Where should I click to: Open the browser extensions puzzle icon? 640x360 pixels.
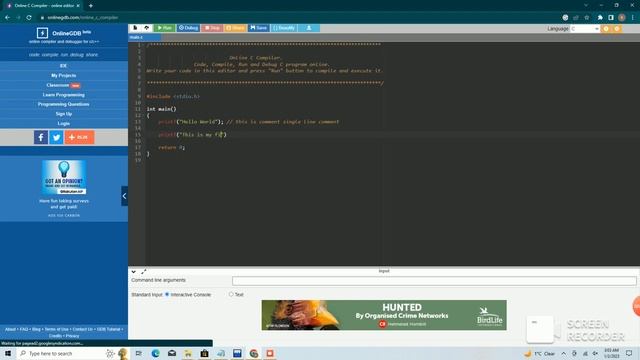click(x=600, y=18)
